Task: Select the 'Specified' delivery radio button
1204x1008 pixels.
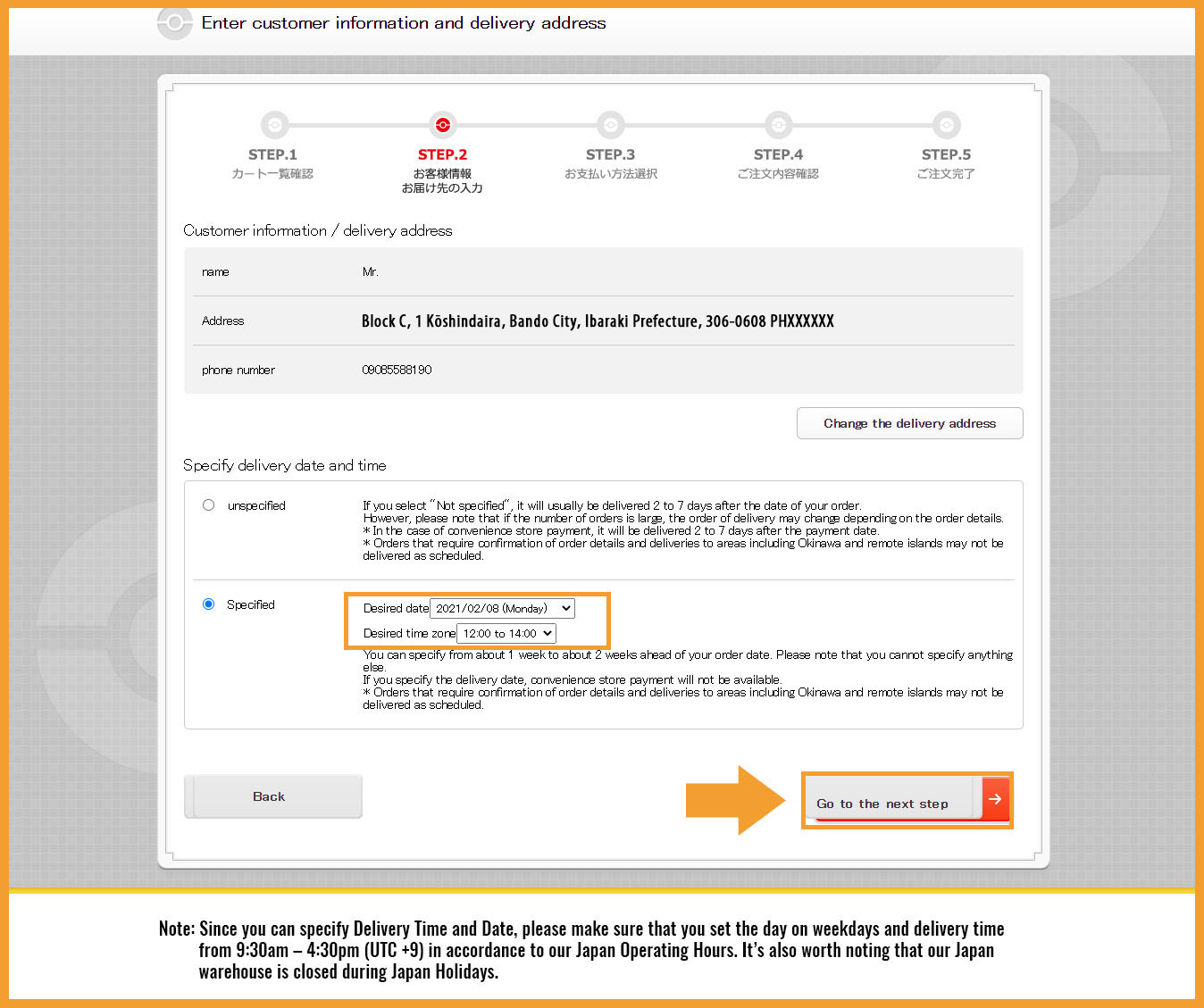Action: coord(208,604)
